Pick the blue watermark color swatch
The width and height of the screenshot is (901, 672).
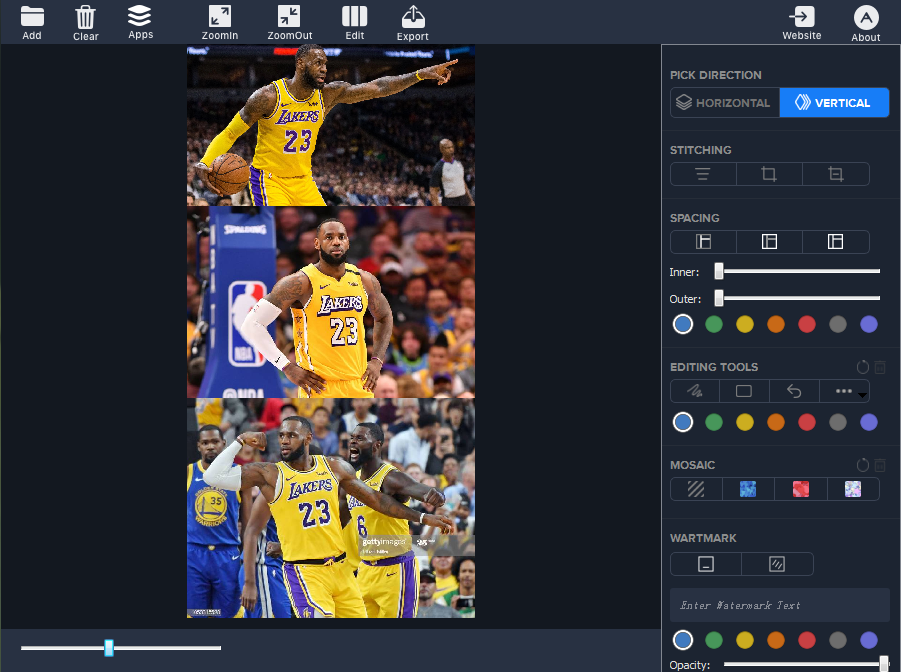(x=683, y=640)
